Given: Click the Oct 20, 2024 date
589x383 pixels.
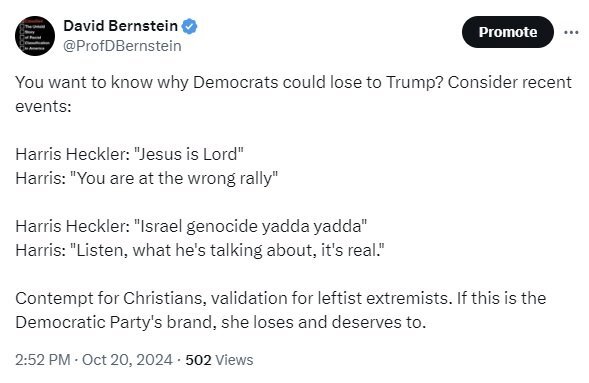Looking at the screenshot, I should pos(127,360).
